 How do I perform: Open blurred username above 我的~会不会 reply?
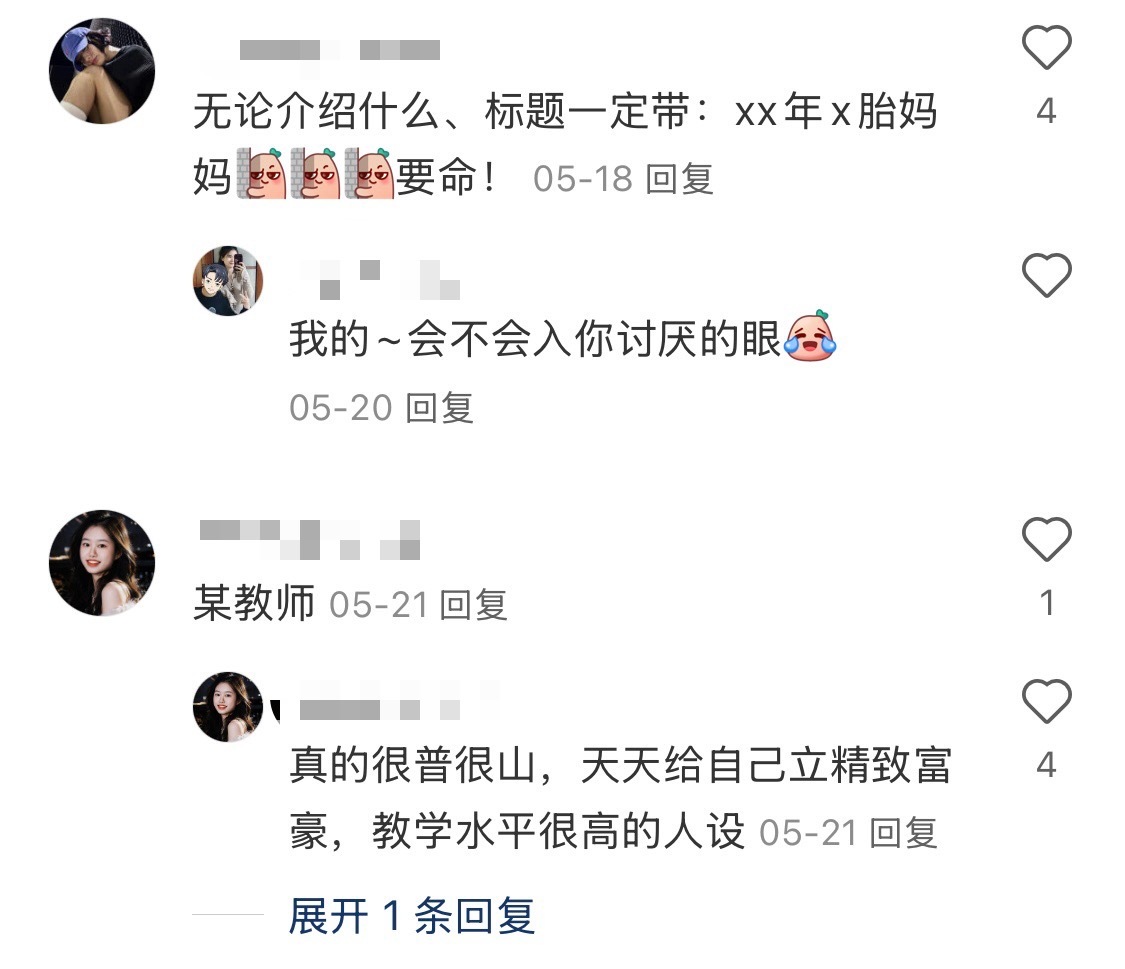click(x=380, y=280)
